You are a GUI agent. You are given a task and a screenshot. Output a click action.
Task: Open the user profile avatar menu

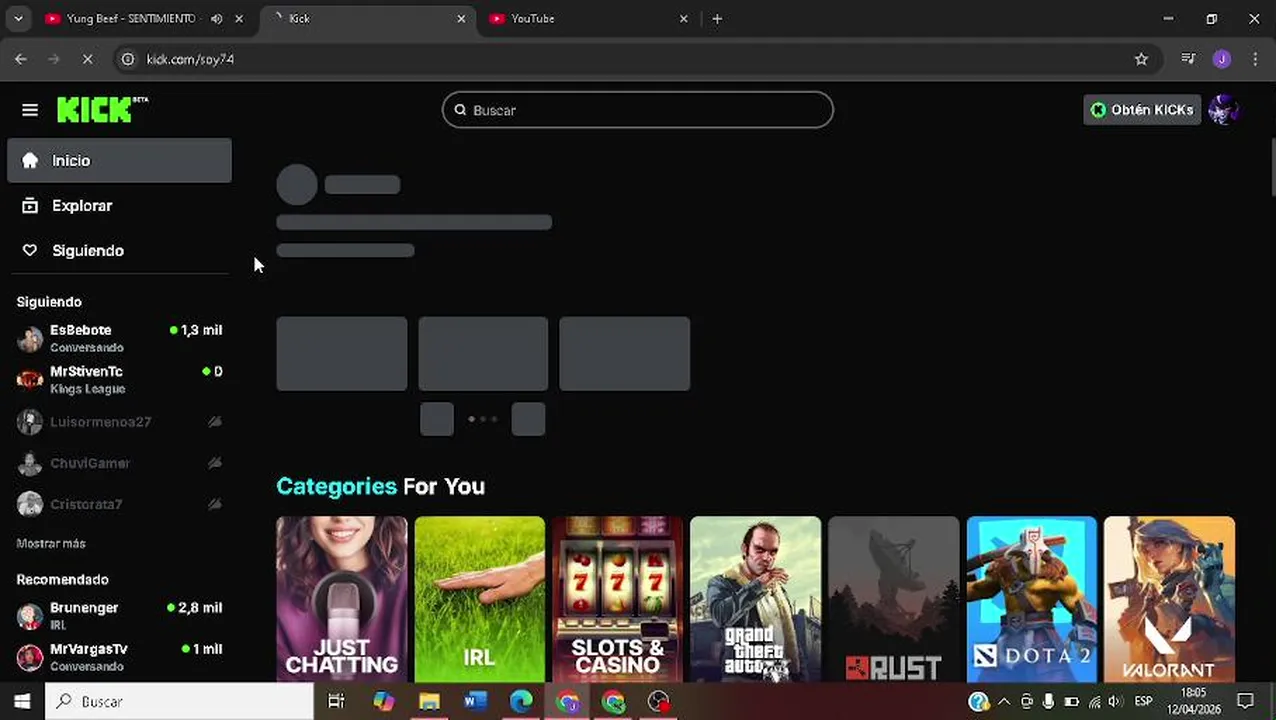click(1223, 110)
